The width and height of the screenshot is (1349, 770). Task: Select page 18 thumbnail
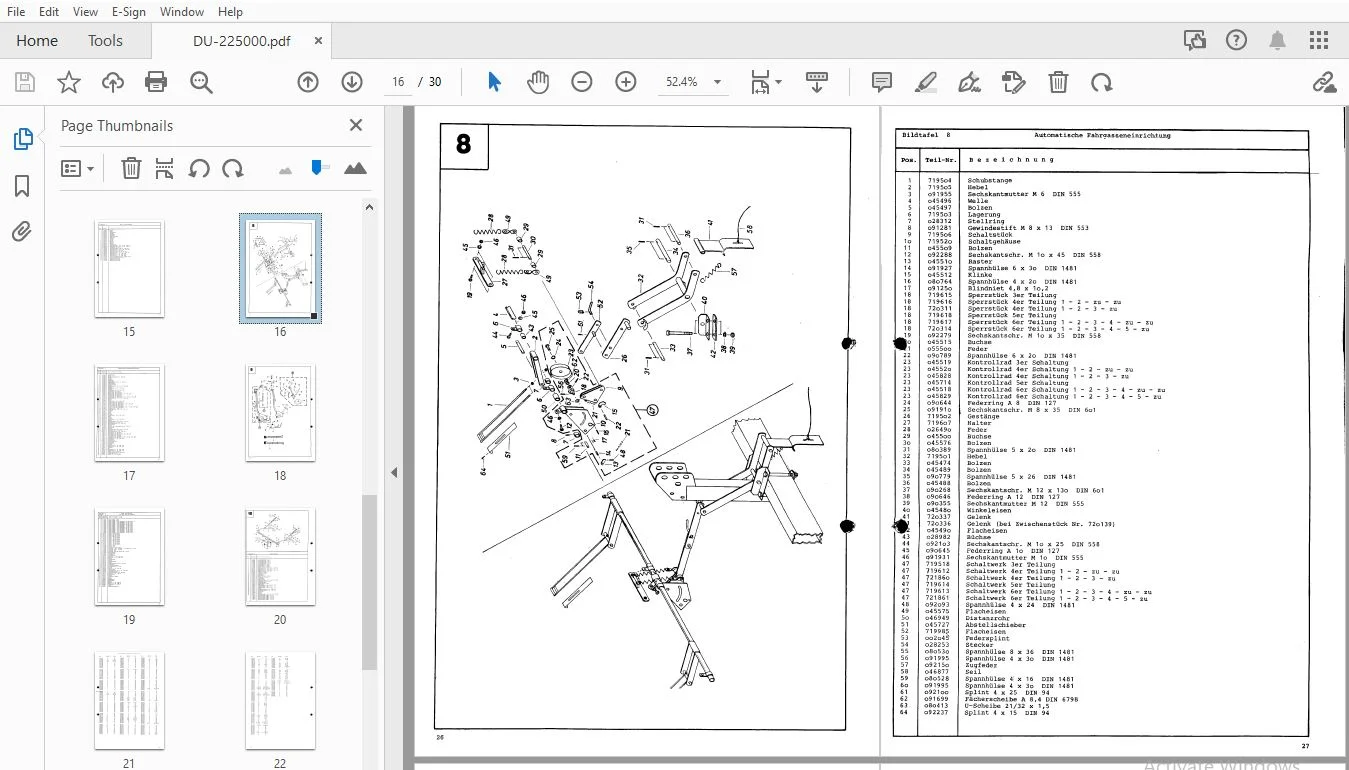280,413
